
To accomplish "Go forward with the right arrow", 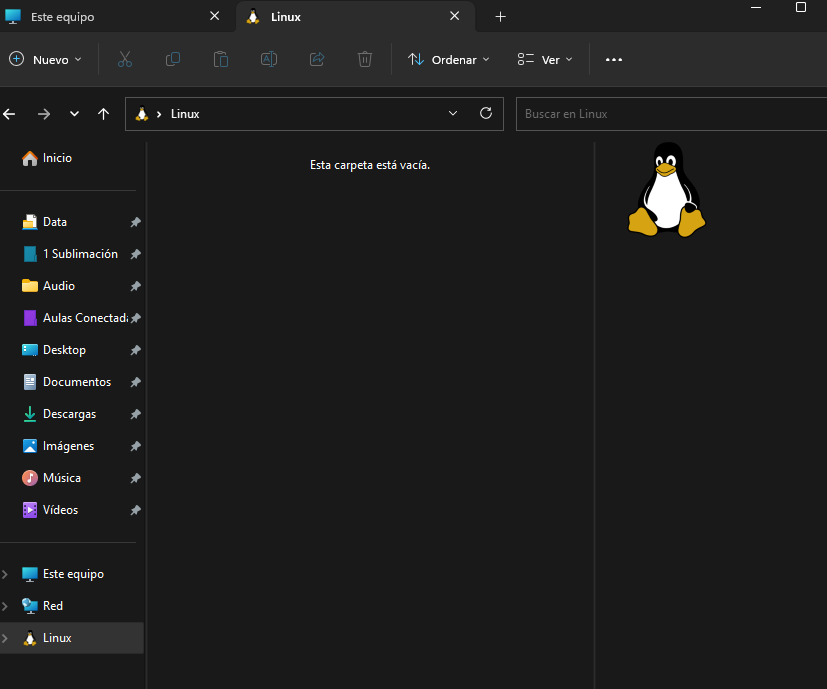I will click(44, 114).
